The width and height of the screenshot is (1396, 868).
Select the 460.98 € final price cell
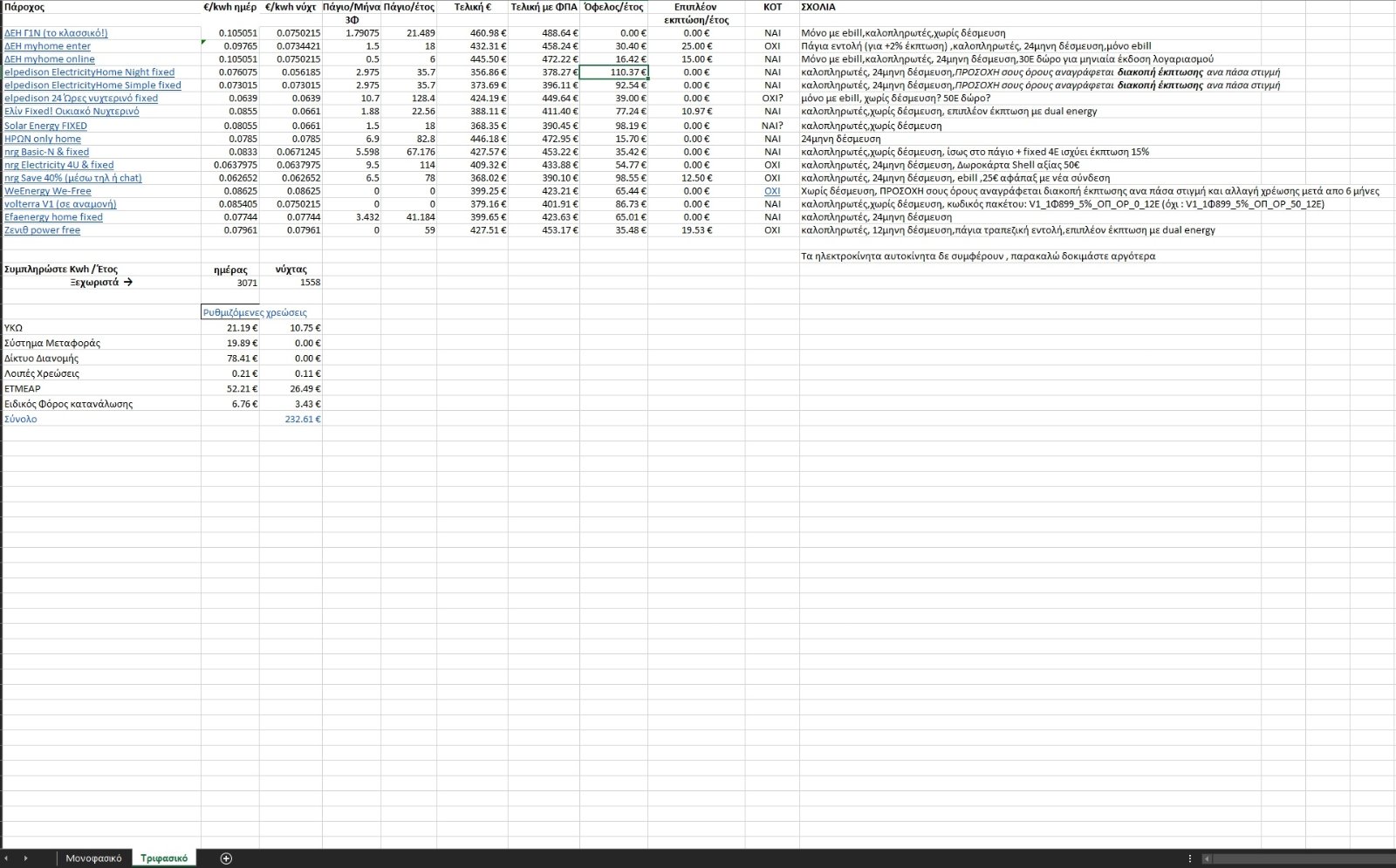(472, 33)
